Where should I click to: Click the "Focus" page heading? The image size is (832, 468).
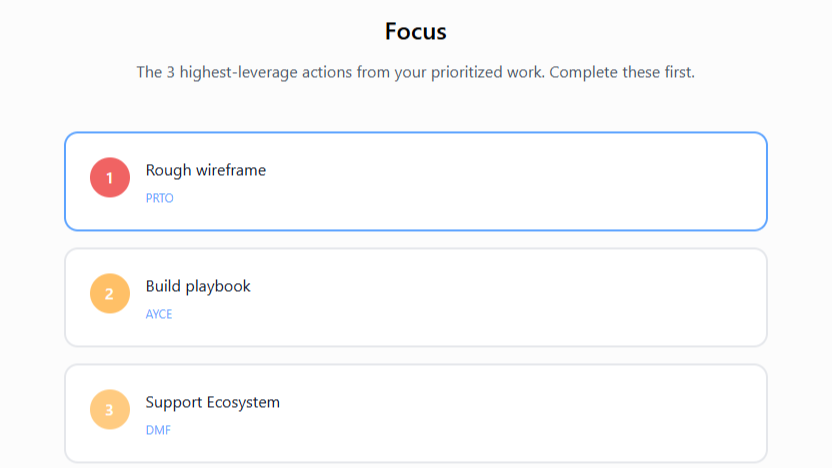tap(416, 31)
